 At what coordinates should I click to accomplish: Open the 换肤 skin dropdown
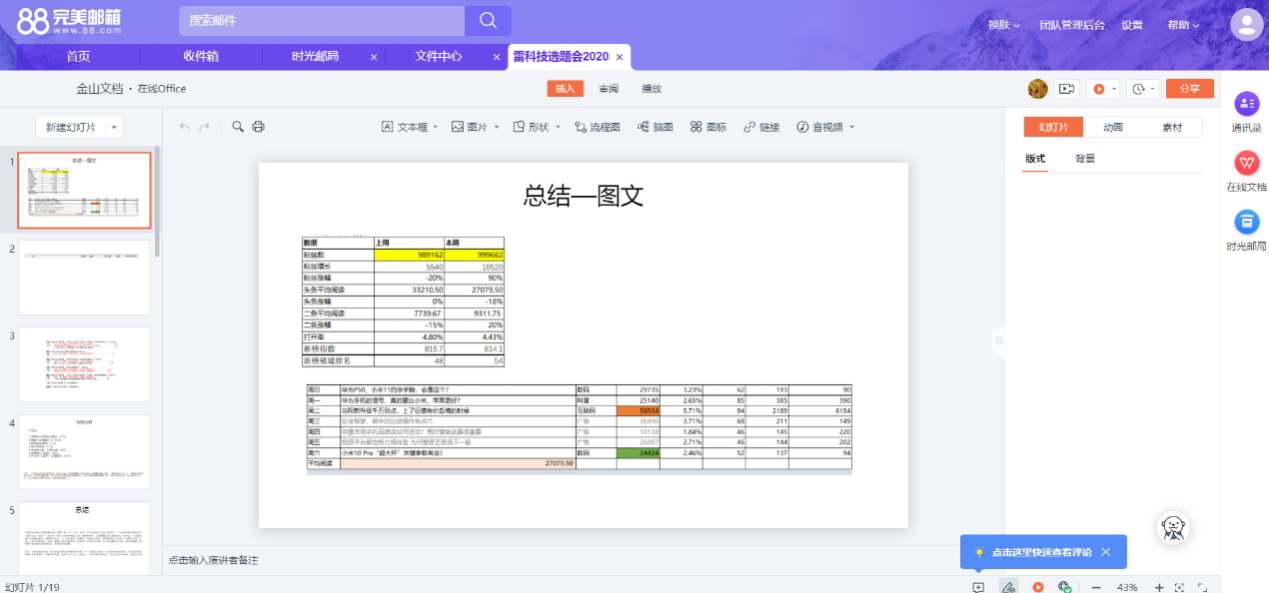coord(1003,25)
